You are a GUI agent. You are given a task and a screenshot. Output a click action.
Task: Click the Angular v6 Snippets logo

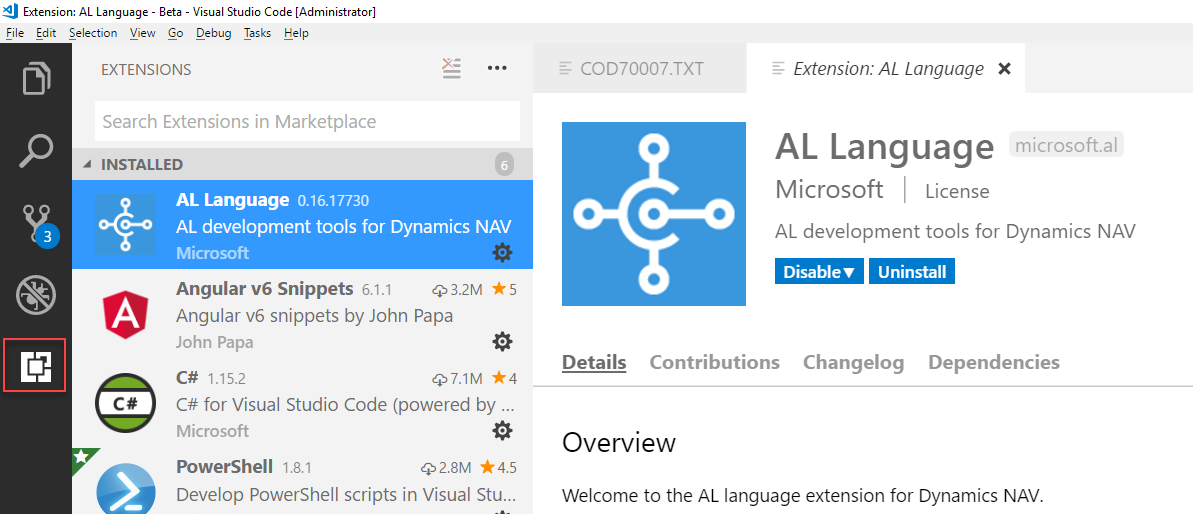pyautogui.click(x=126, y=314)
